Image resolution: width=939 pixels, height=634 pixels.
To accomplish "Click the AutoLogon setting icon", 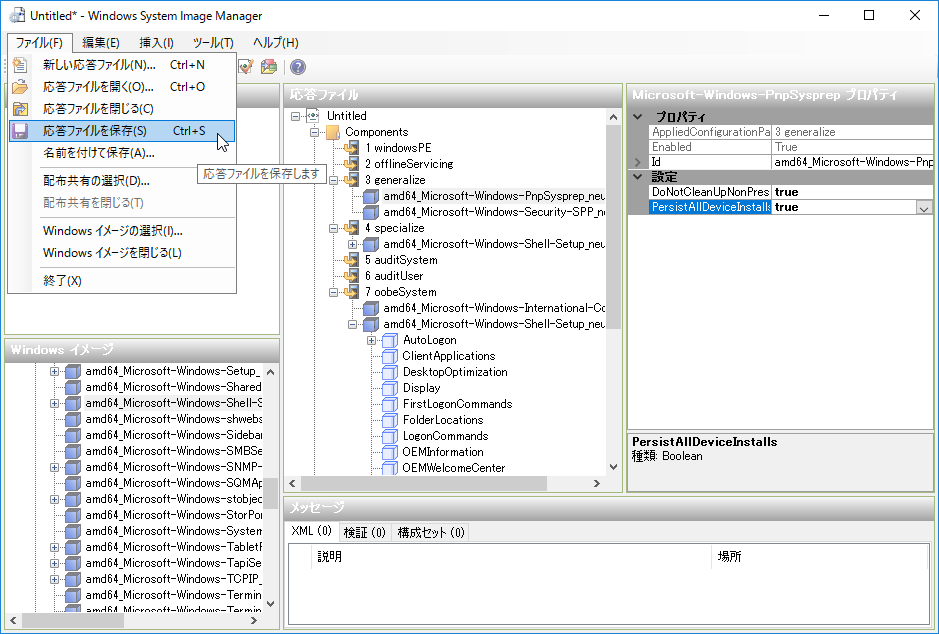I will pos(390,340).
